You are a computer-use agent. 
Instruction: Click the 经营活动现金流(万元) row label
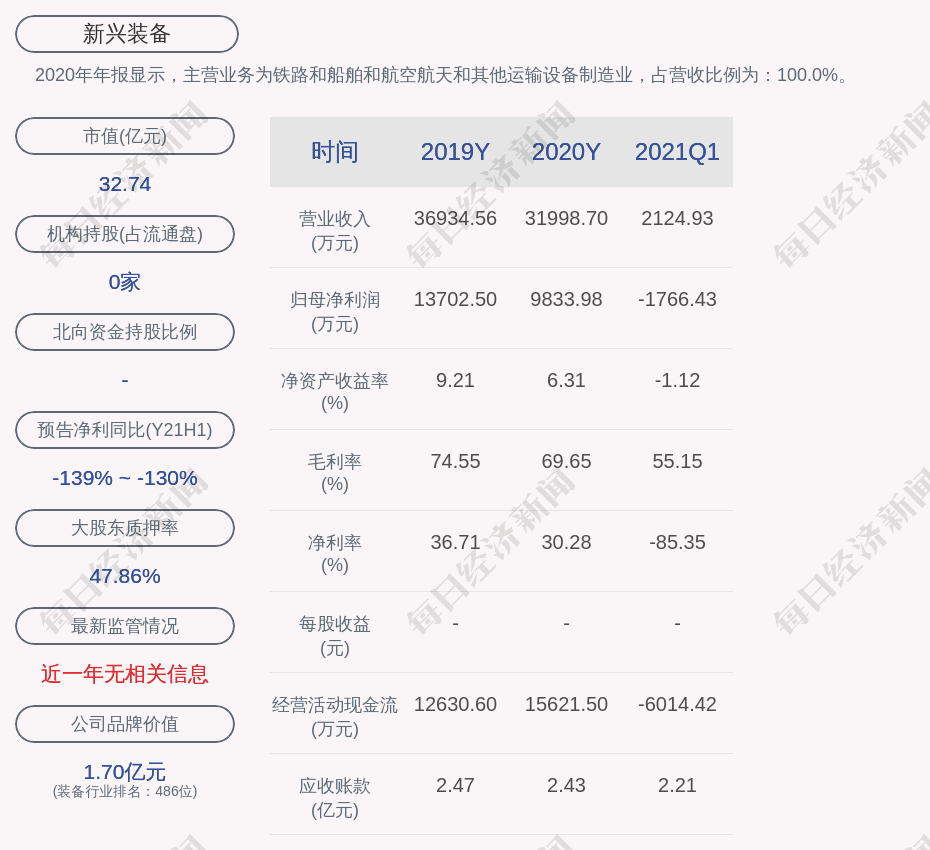335,716
